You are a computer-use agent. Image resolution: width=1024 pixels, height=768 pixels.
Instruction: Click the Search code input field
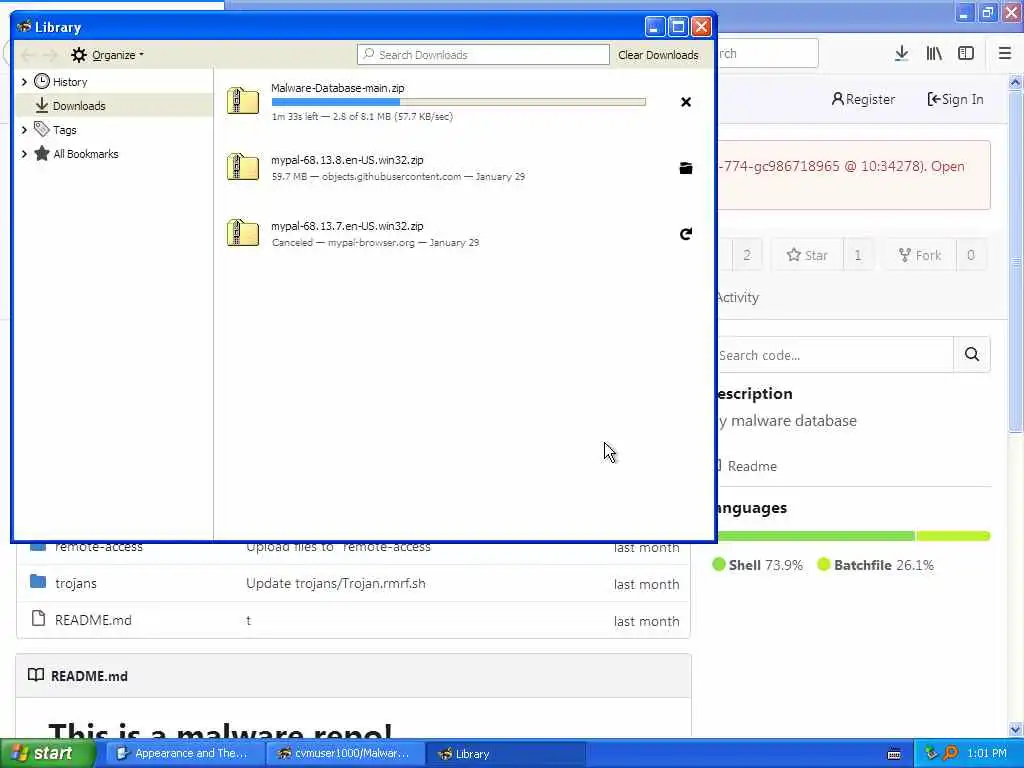(835, 355)
